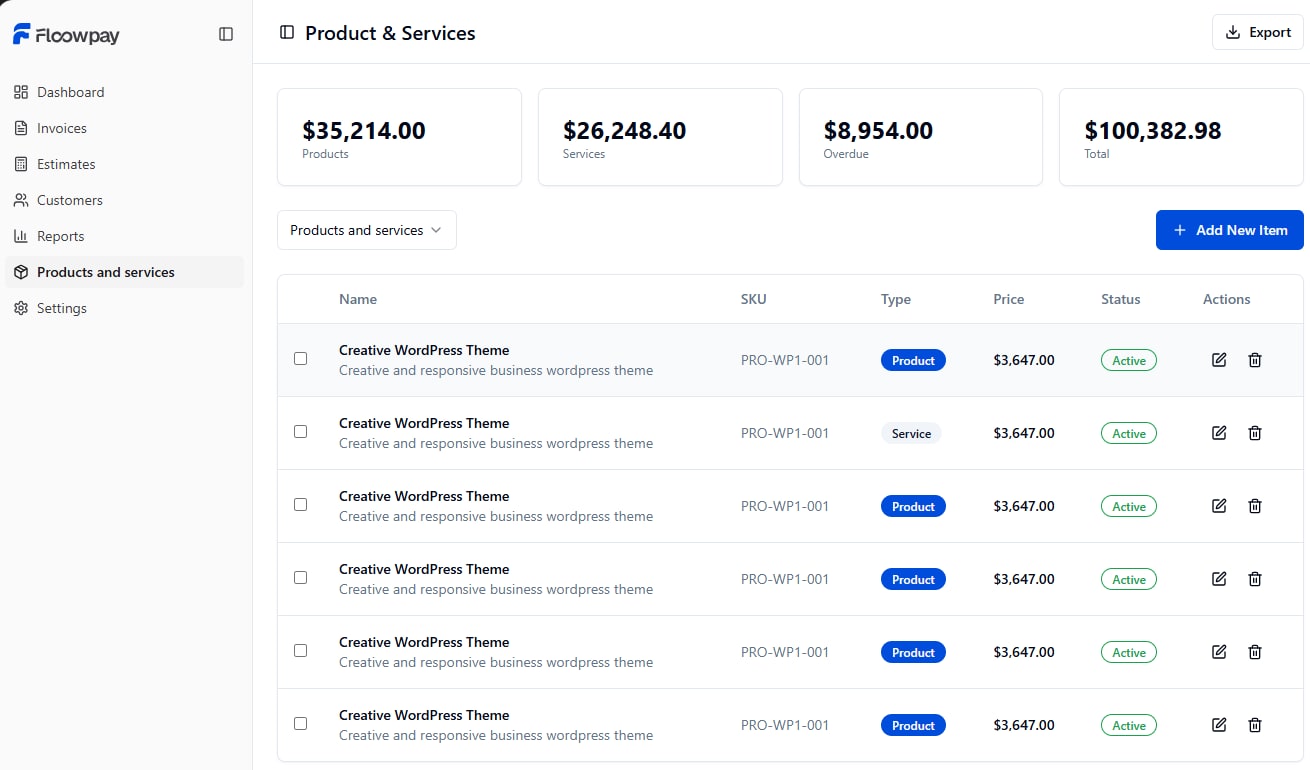The image size is (1310, 770).
Task: Click the Actions column header
Action: pos(1227,299)
